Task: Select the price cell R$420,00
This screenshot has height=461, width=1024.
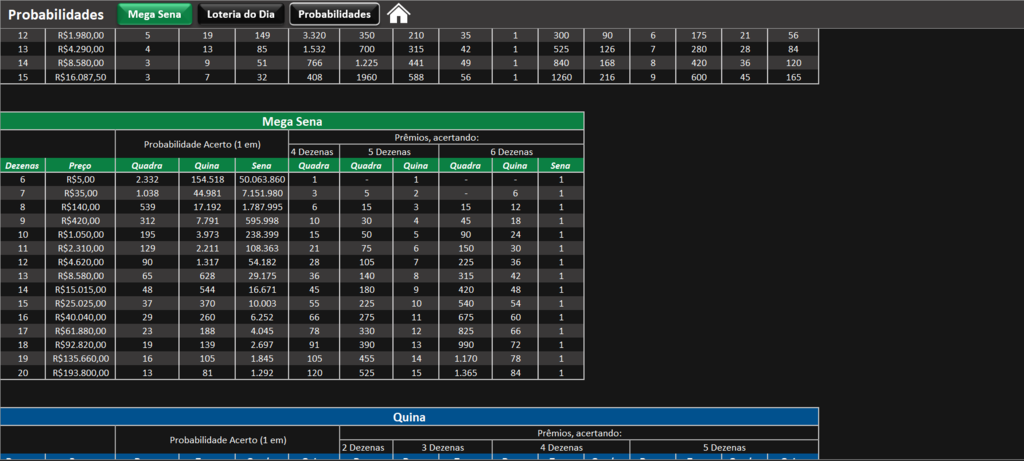Action: (80, 221)
